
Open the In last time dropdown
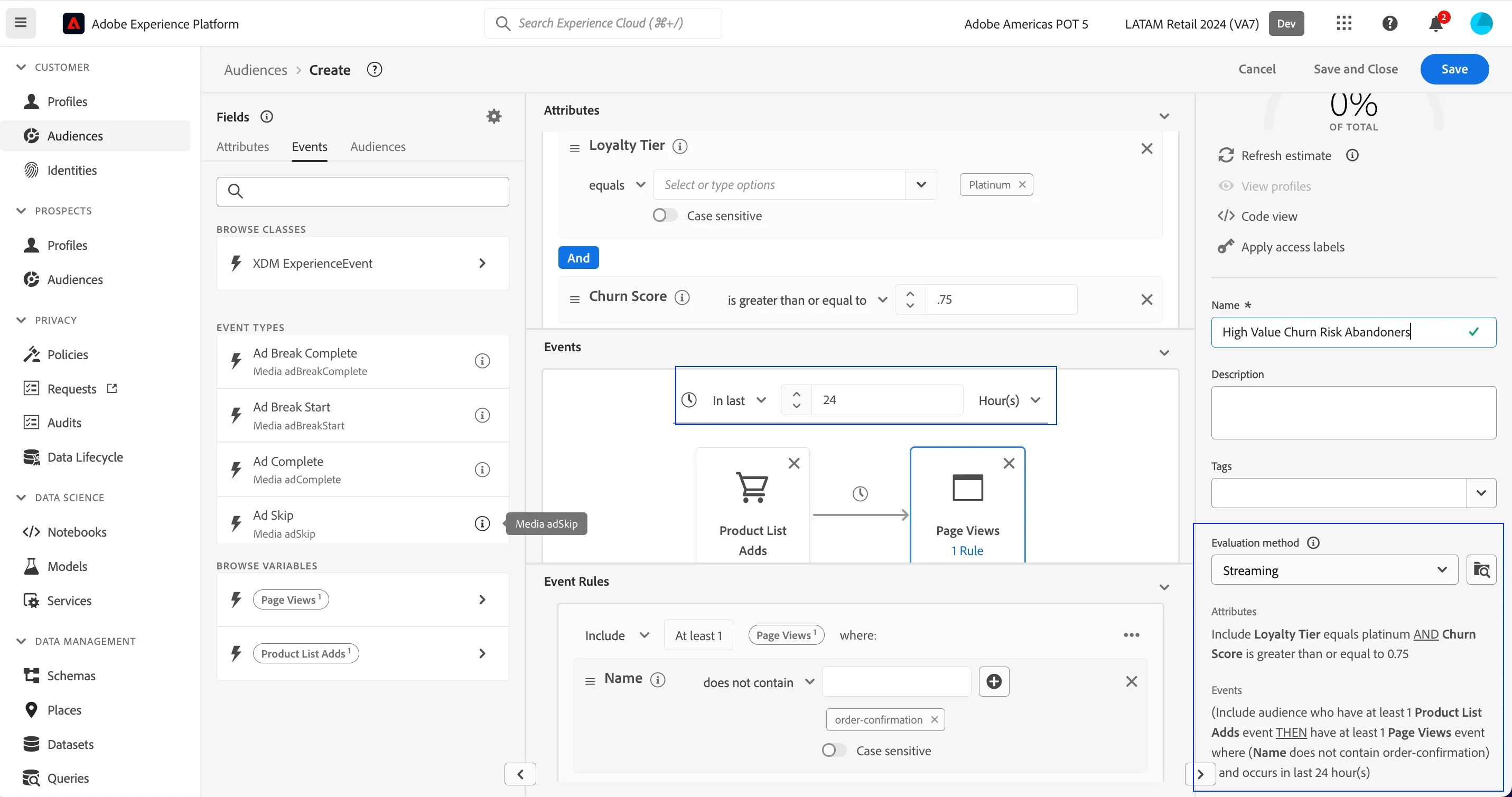(x=739, y=400)
